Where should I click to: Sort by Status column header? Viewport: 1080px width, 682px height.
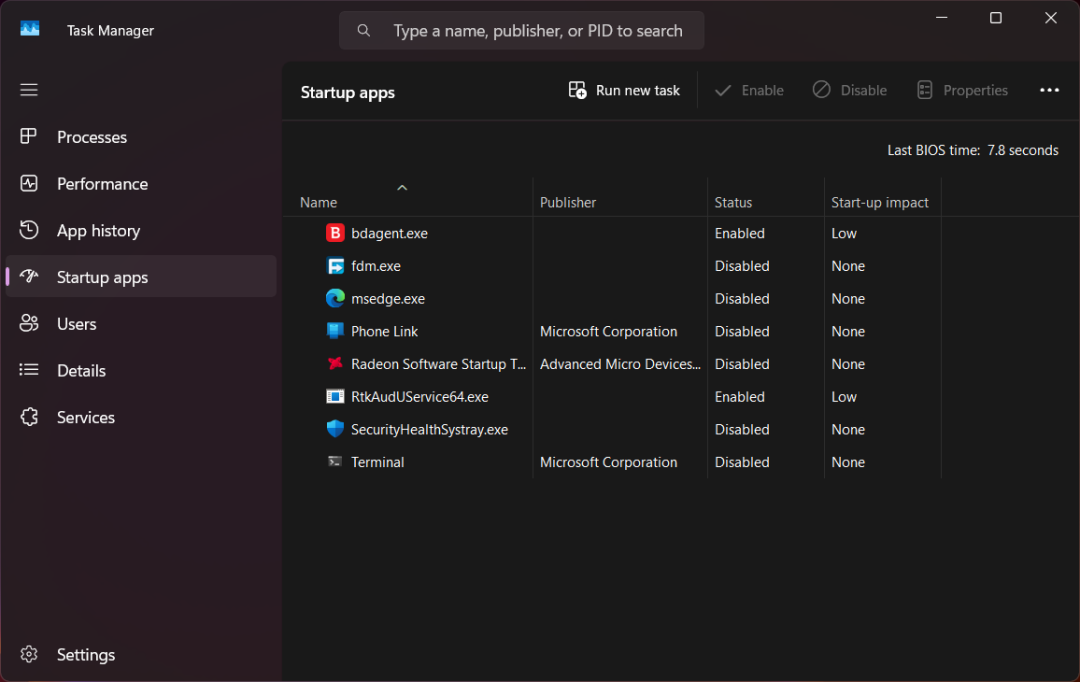click(x=733, y=202)
